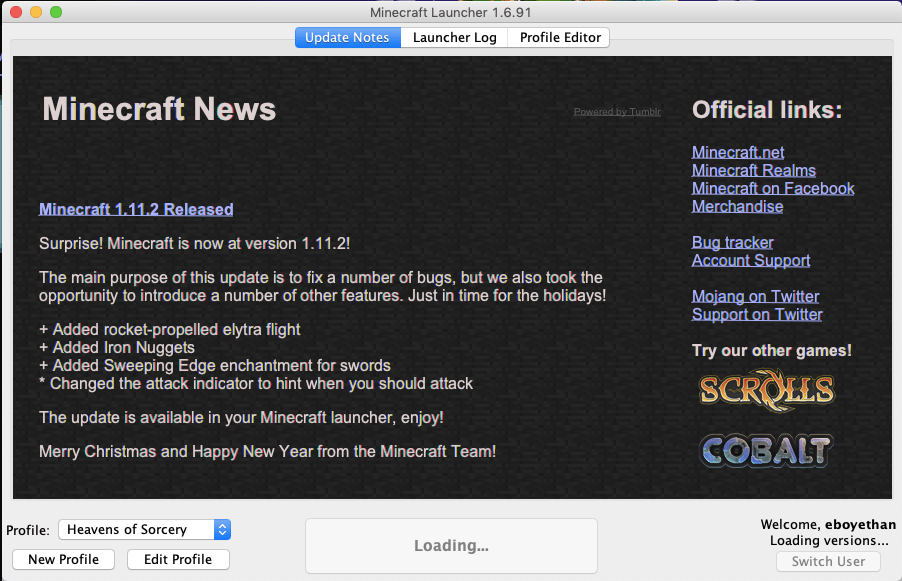Open the Bug tracker

coord(732,242)
